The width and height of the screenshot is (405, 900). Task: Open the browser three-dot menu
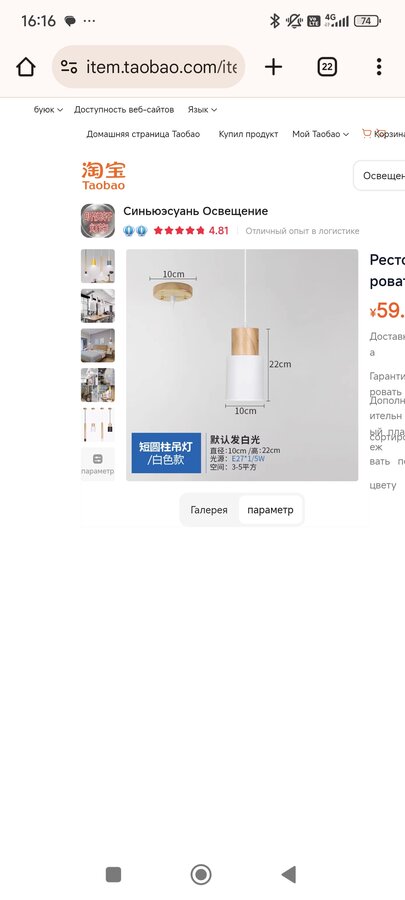tap(379, 67)
